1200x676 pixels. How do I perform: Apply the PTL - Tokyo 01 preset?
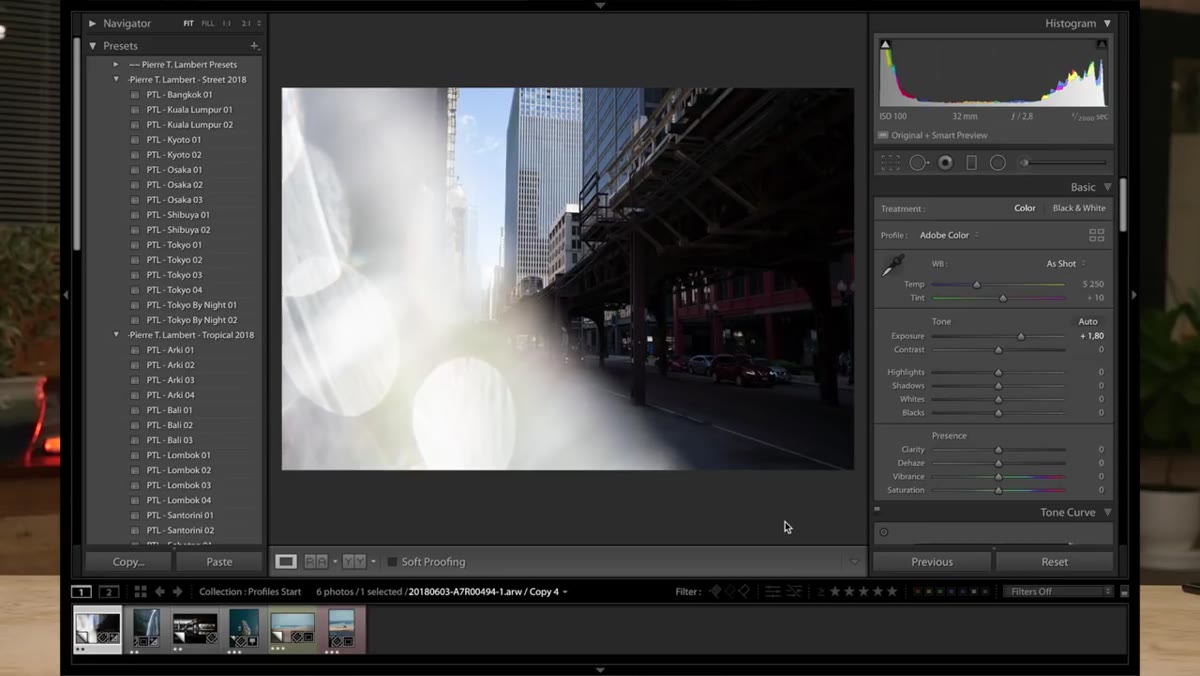174,245
